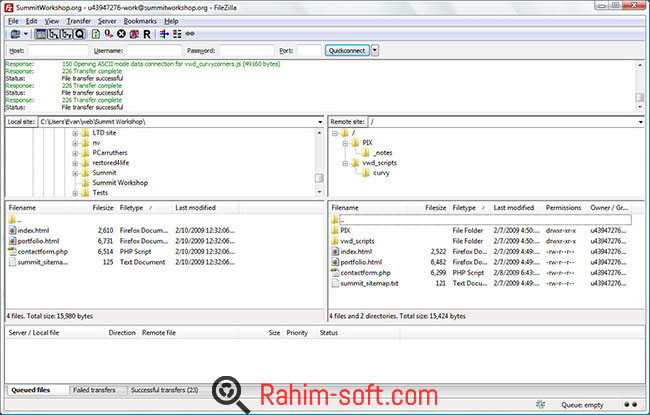
Task: Refresh the file and folder lists
Action: coord(96,34)
